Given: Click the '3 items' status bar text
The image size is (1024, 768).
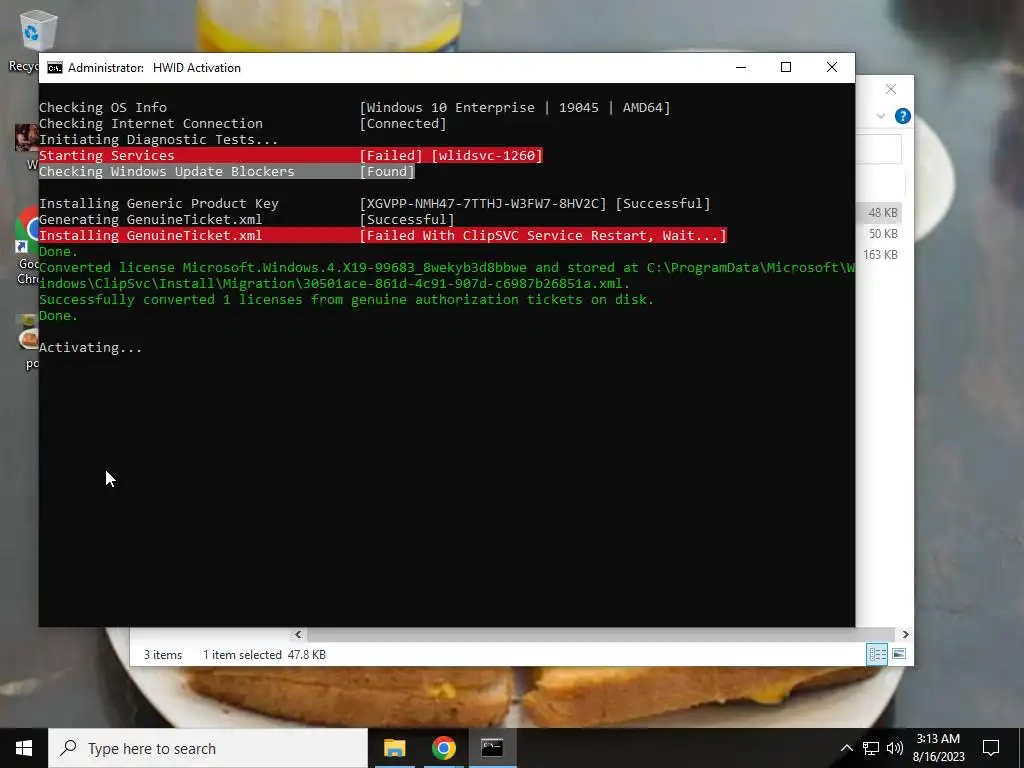Looking at the screenshot, I should 163,654.
